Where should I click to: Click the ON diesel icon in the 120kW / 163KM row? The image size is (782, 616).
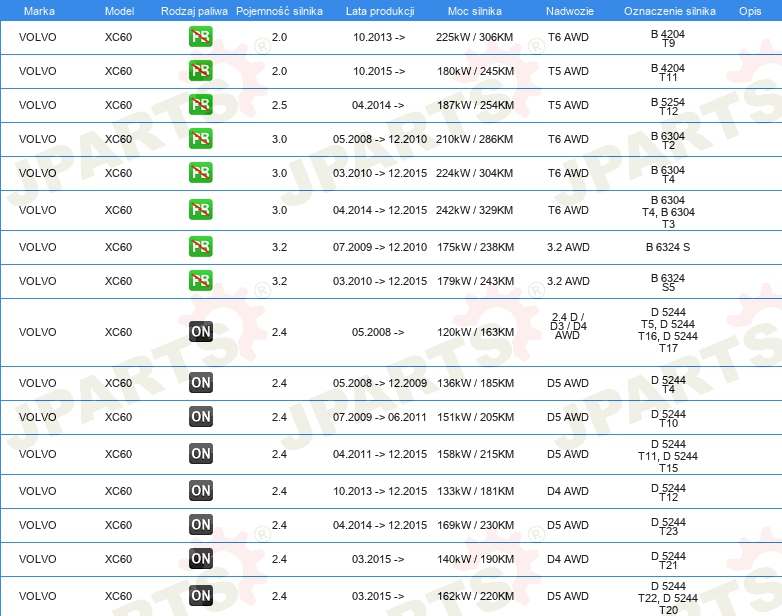tap(201, 332)
